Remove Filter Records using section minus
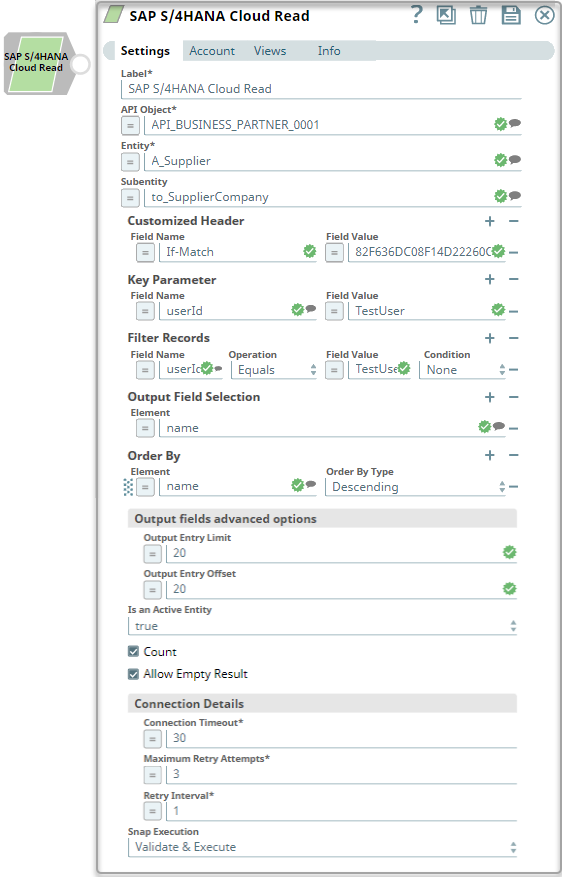 tap(513, 338)
